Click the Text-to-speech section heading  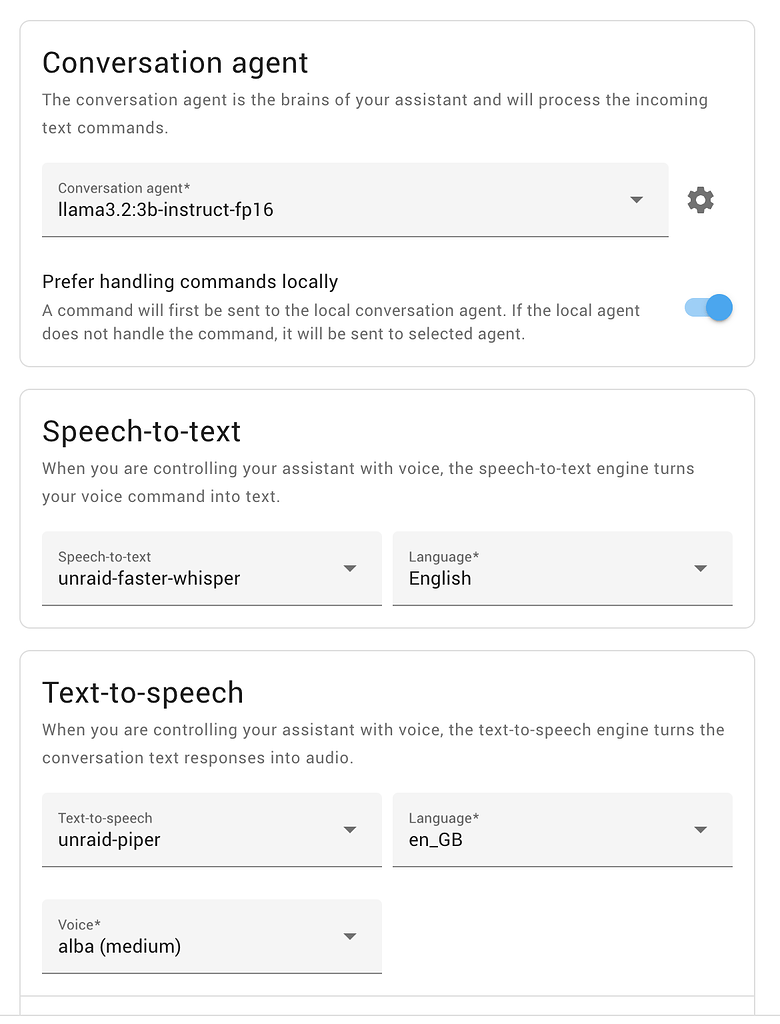142,693
